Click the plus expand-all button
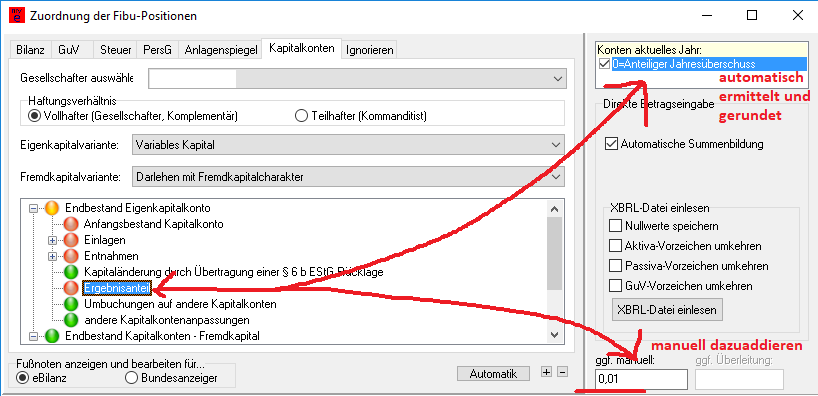 [x=546, y=372]
